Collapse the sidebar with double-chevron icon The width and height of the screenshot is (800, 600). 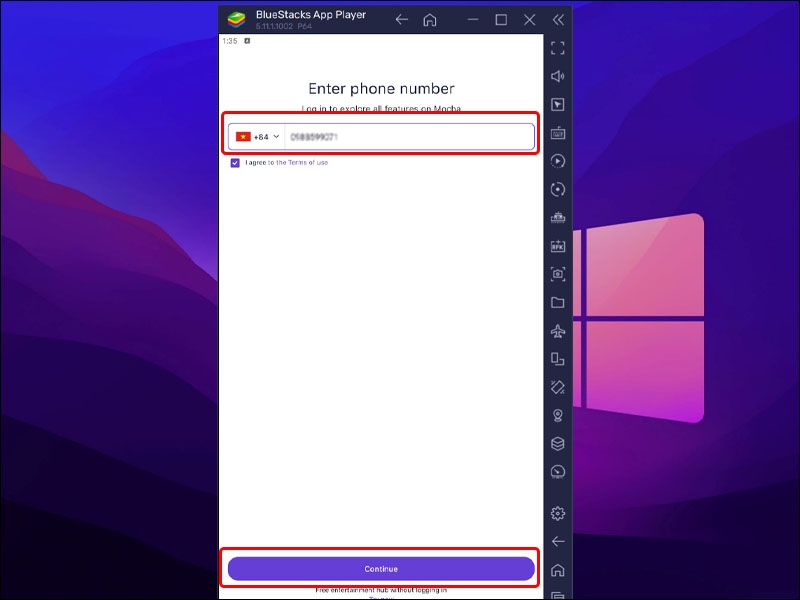coord(558,20)
